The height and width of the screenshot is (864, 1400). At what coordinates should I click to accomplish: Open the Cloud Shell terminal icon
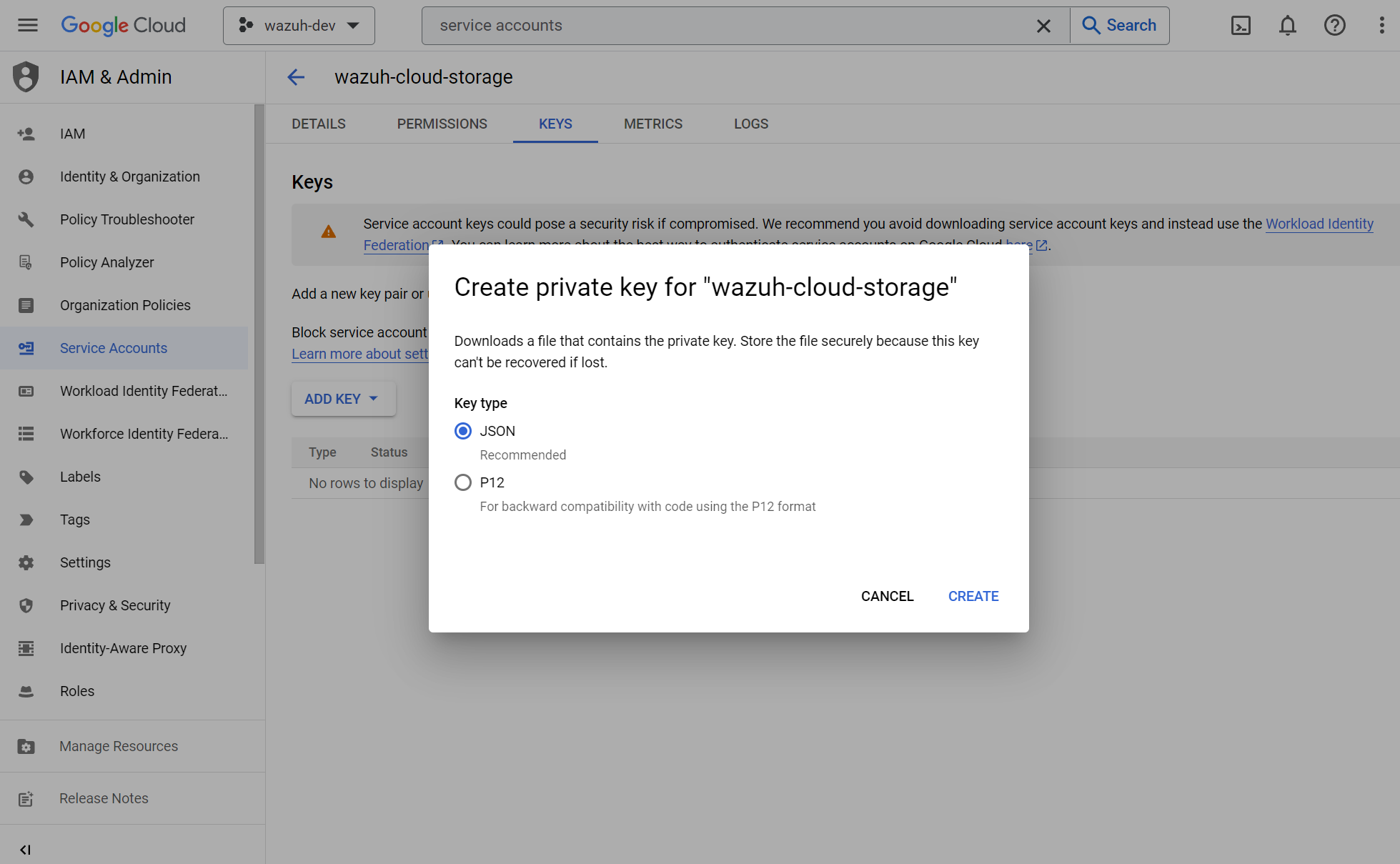(x=1241, y=26)
